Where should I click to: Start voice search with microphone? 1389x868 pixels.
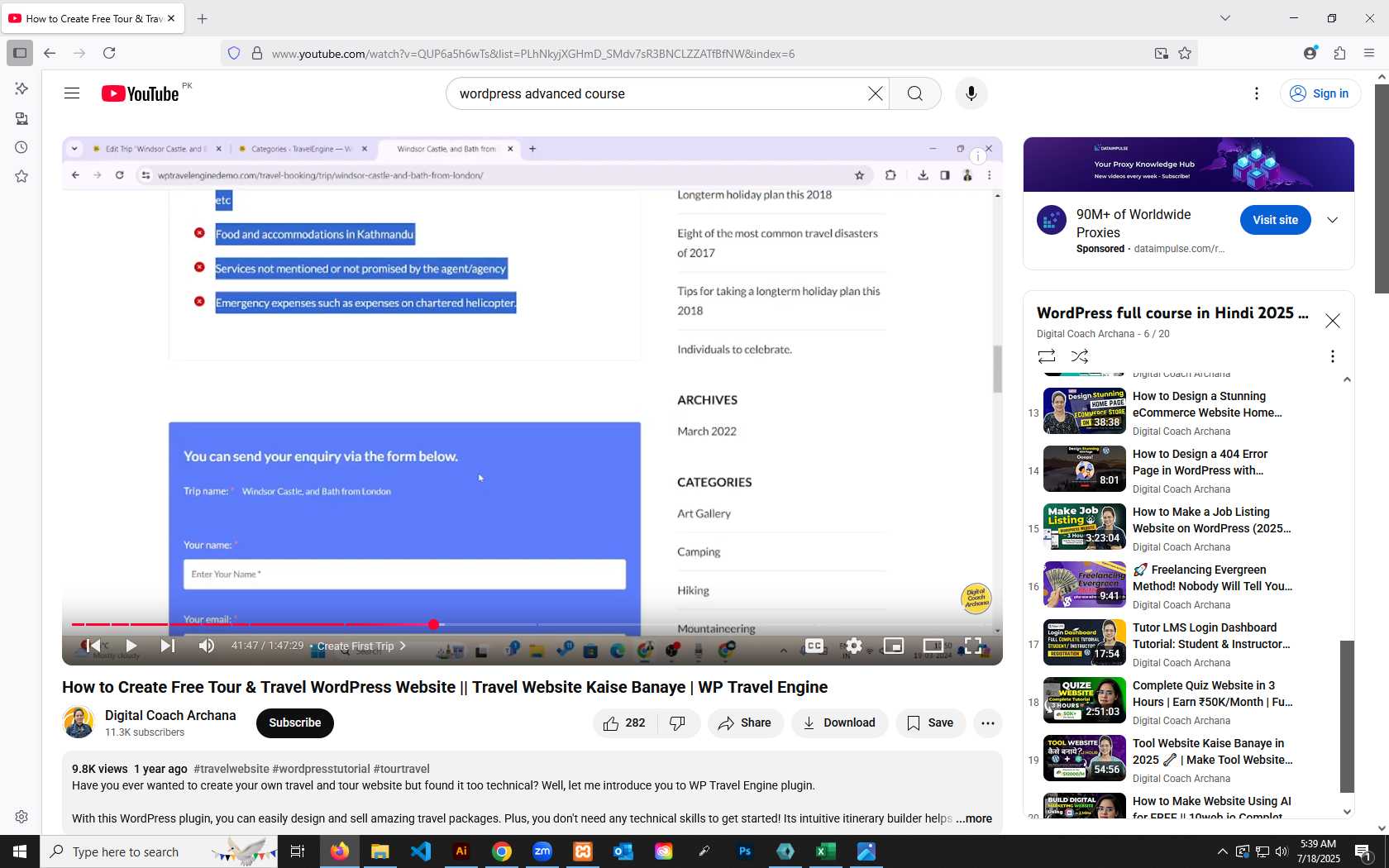point(971,93)
